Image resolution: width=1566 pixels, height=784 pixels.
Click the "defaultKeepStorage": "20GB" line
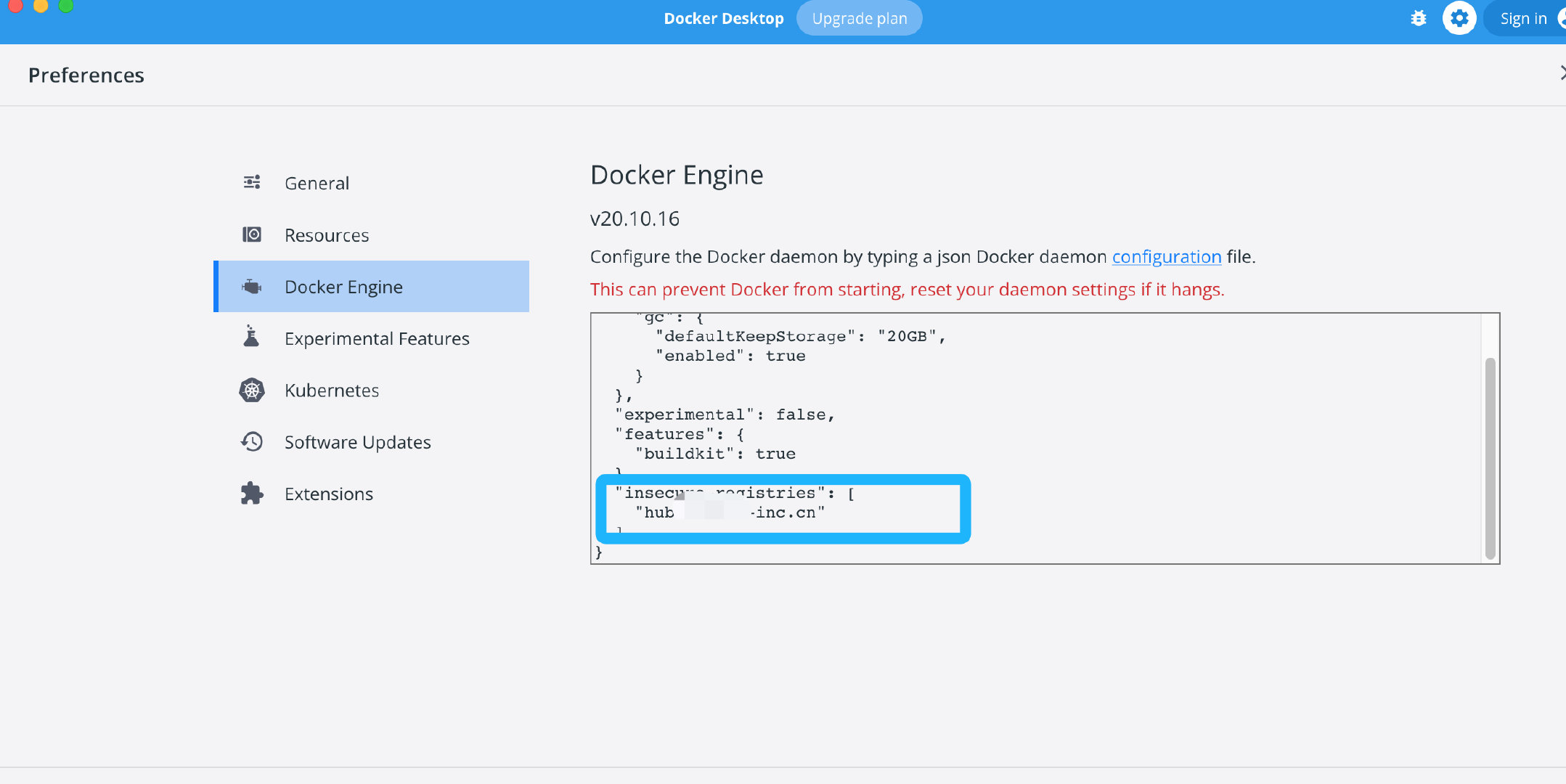point(800,336)
